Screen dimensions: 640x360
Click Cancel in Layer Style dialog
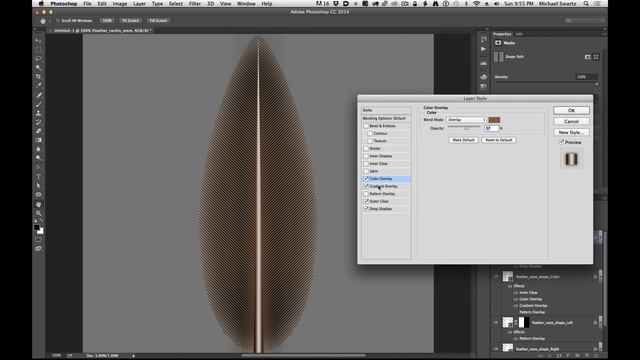571,121
